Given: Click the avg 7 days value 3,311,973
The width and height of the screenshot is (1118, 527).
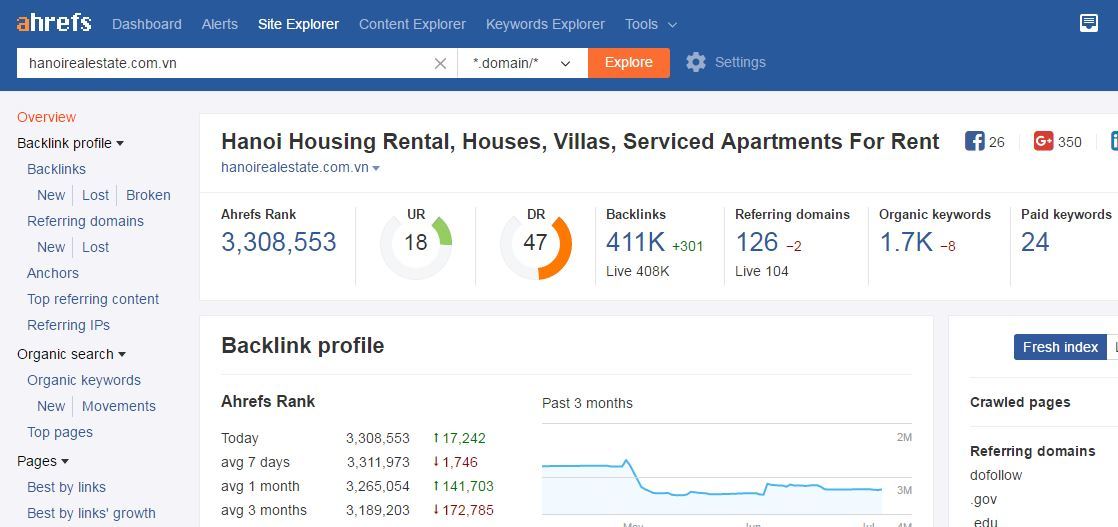Looking at the screenshot, I should pyautogui.click(x=378, y=462).
